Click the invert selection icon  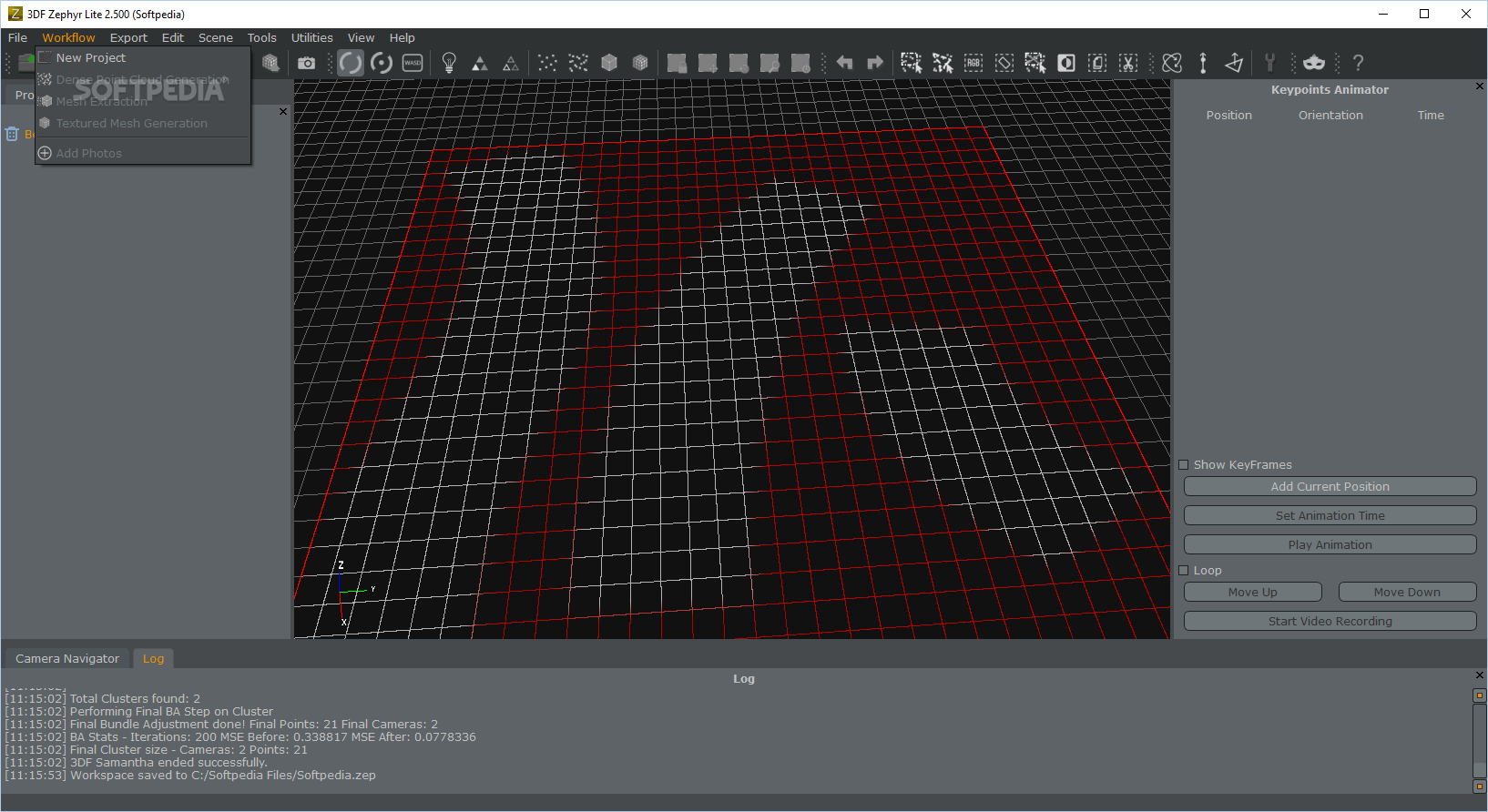[1066, 63]
